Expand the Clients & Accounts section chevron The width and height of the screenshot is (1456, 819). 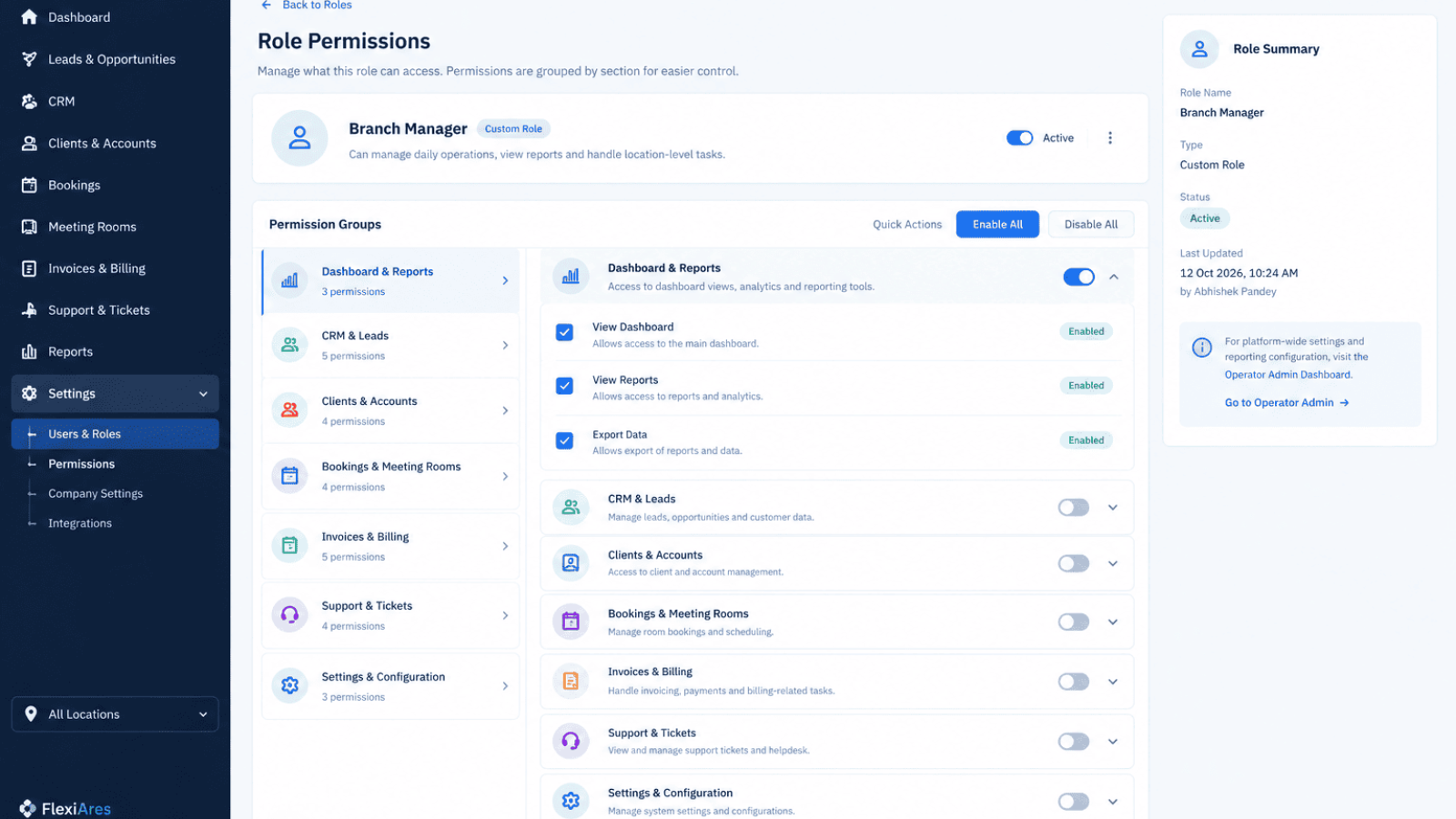[x=1112, y=563]
